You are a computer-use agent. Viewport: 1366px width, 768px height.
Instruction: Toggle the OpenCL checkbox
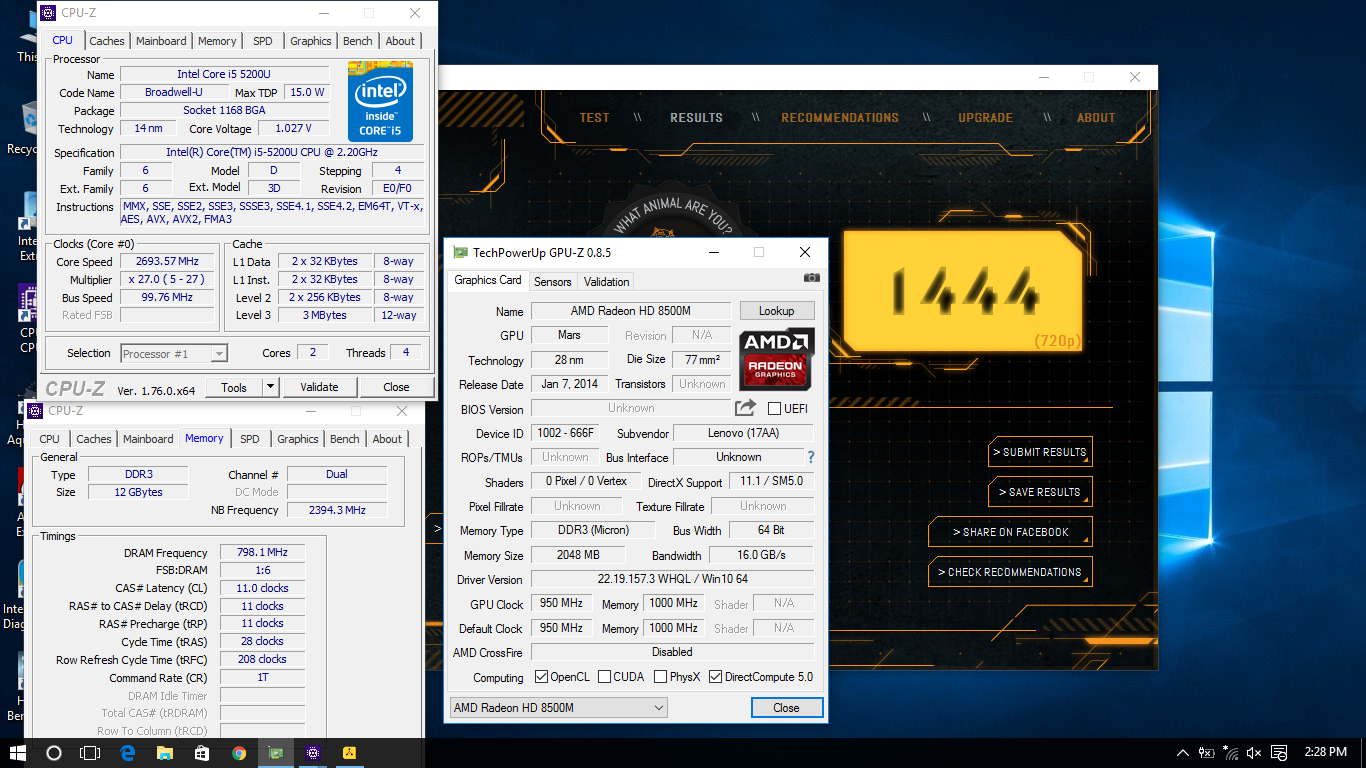541,677
